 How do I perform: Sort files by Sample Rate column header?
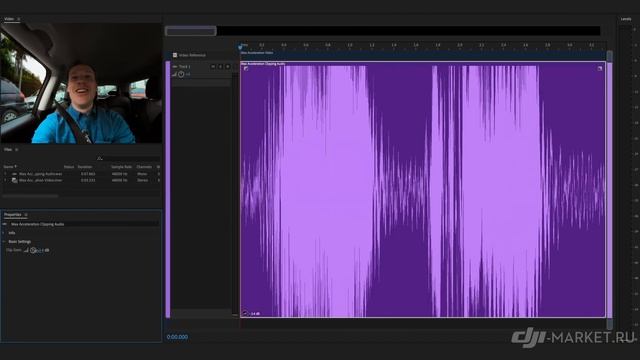[x=122, y=167]
